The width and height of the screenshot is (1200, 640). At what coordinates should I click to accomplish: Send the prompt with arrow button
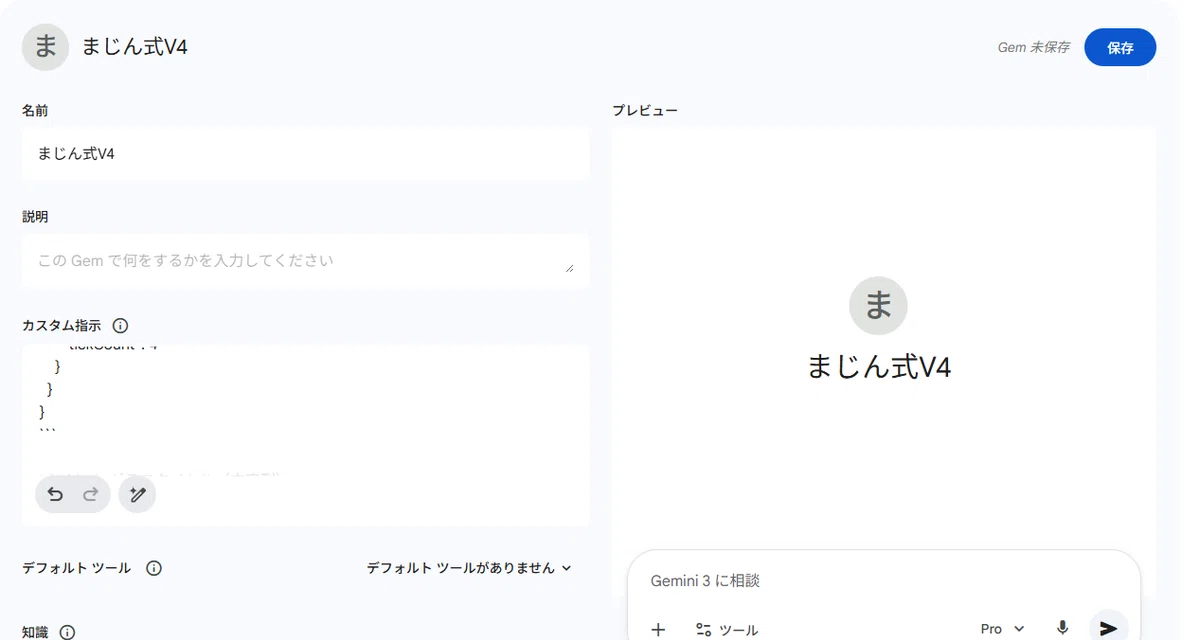pos(1108,628)
